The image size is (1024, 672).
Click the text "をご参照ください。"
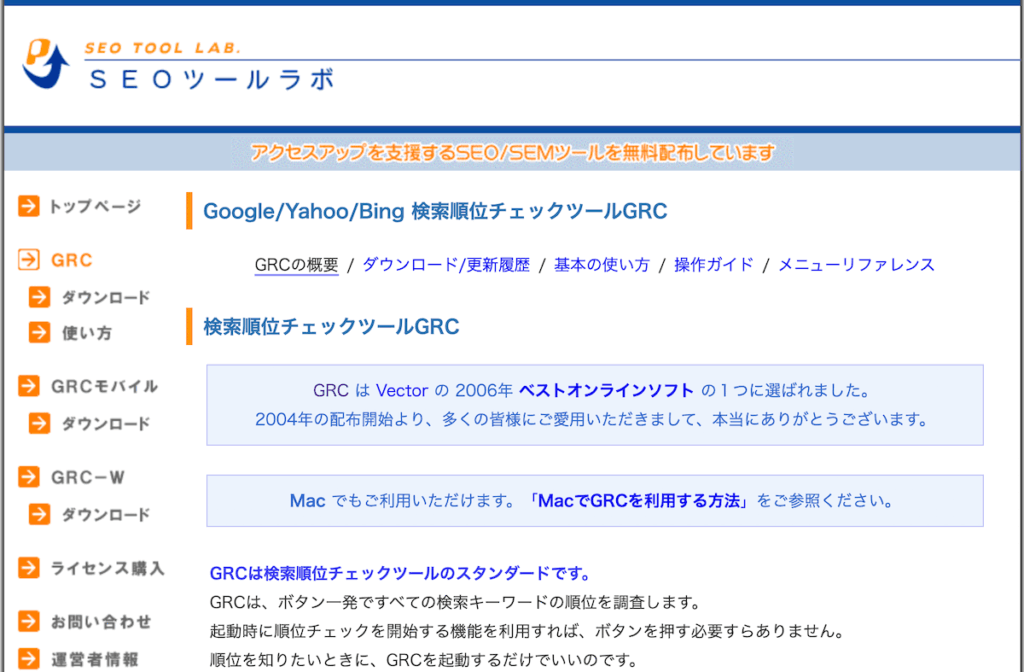[825, 501]
